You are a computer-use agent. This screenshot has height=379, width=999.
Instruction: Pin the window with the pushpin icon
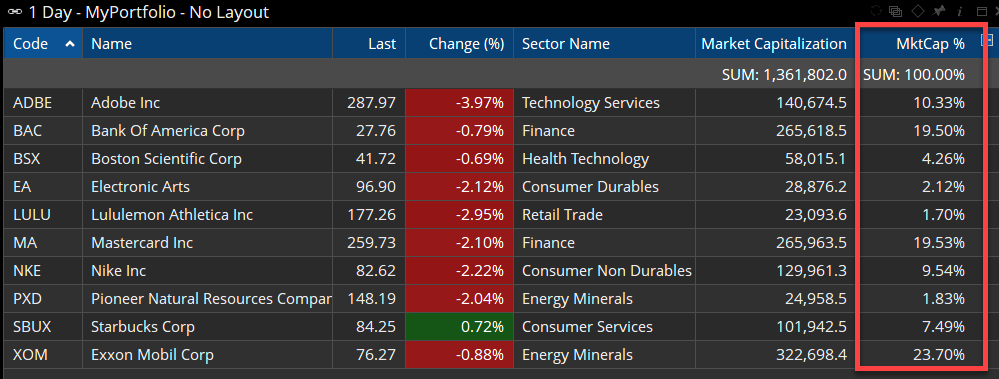[938, 11]
